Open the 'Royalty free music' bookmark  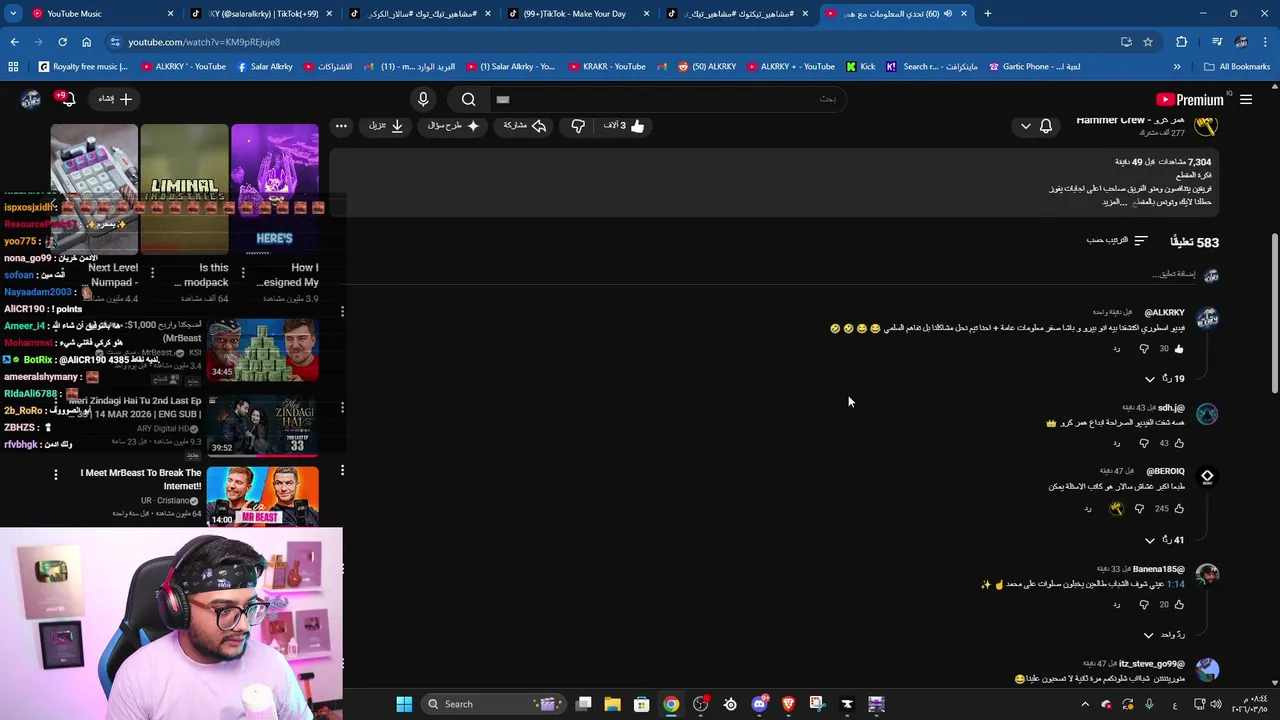pos(82,67)
